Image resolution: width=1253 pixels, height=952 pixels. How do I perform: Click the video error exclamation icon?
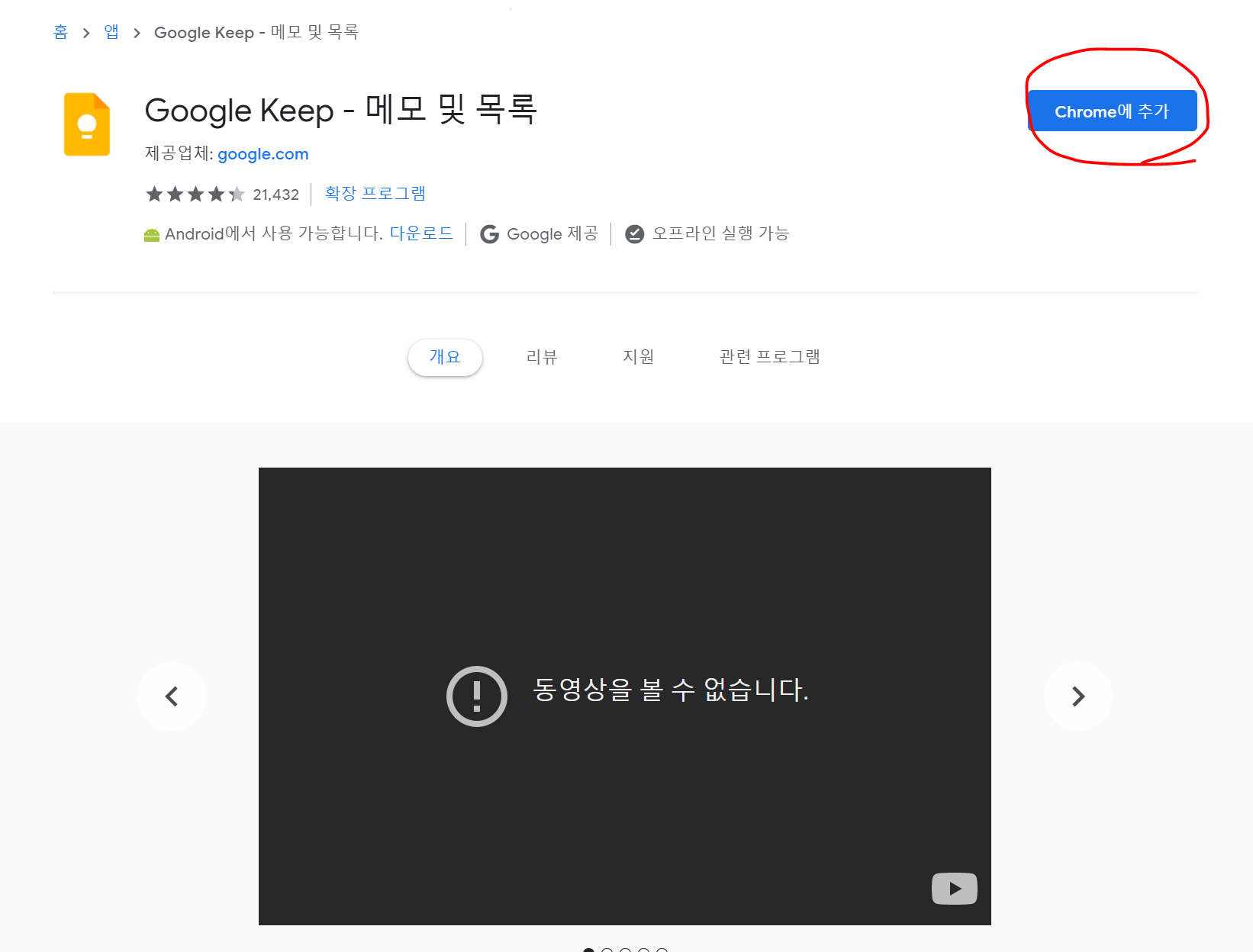pos(477,696)
